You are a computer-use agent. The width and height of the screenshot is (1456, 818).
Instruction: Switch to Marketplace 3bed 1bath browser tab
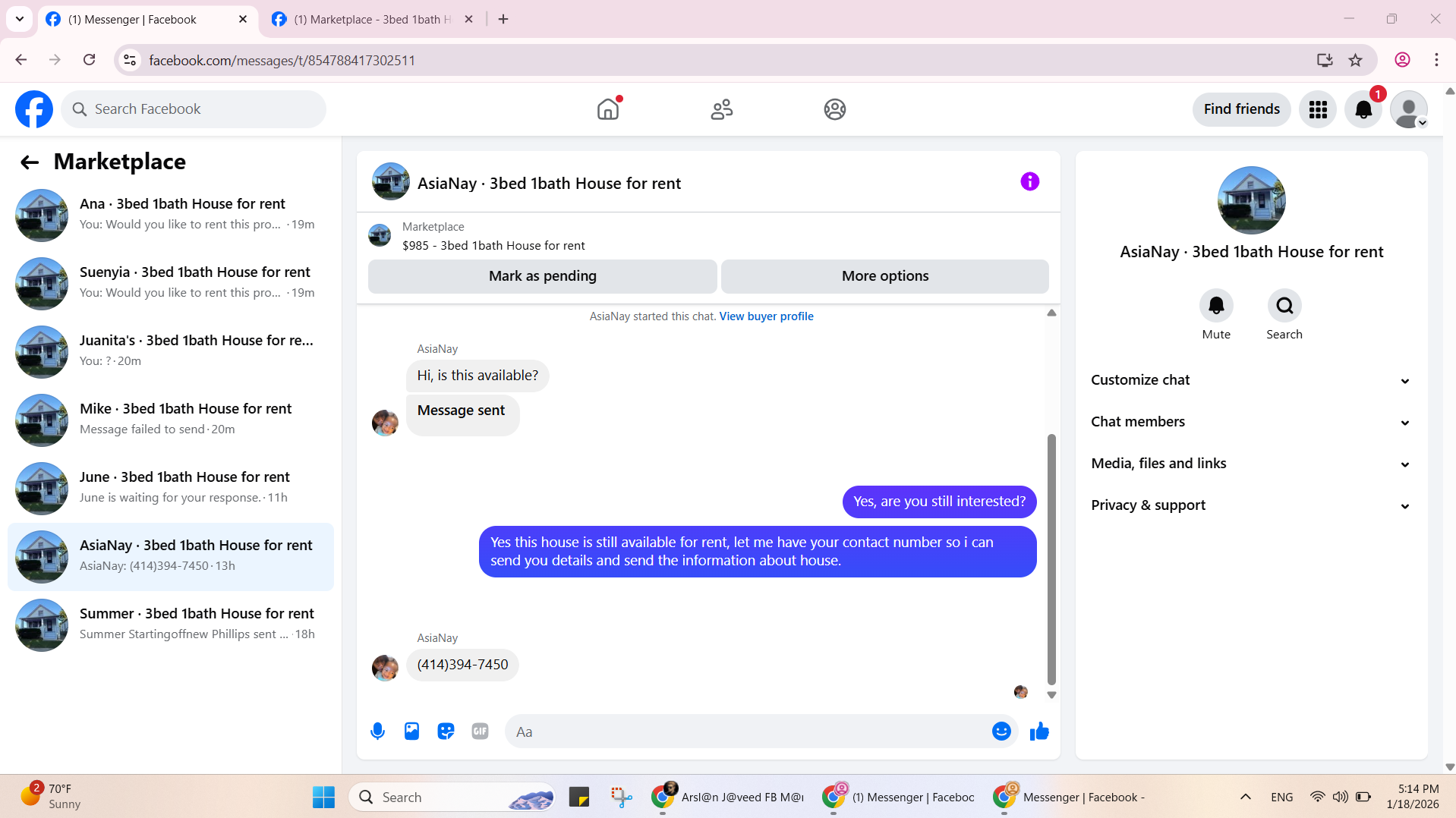coord(373,20)
